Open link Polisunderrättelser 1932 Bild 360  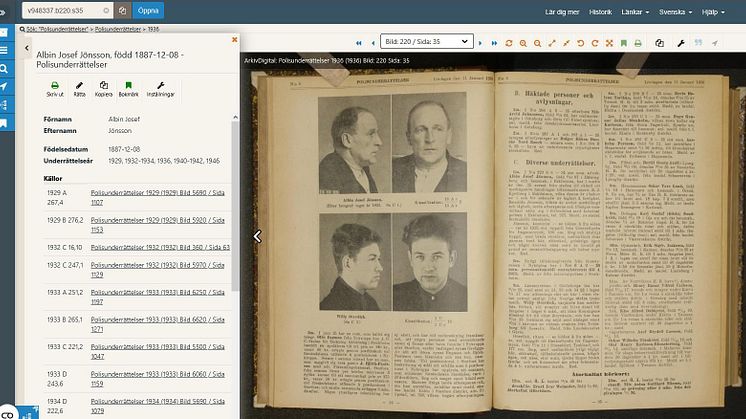click(x=160, y=246)
